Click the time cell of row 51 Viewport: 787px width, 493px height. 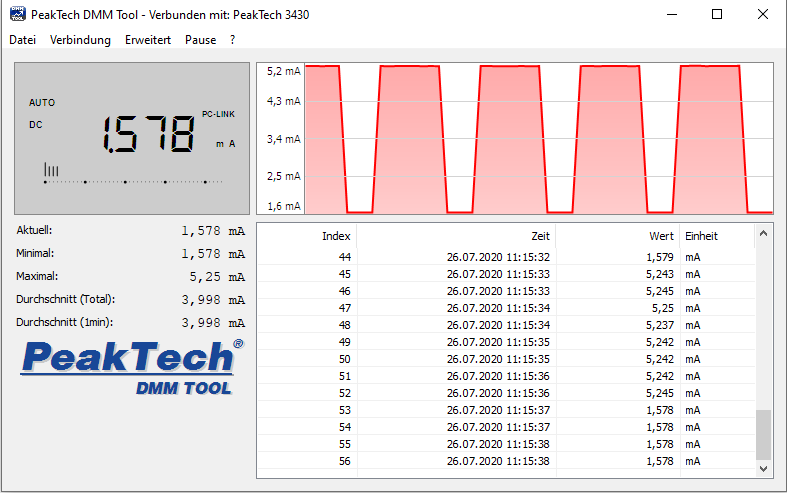tap(498, 377)
